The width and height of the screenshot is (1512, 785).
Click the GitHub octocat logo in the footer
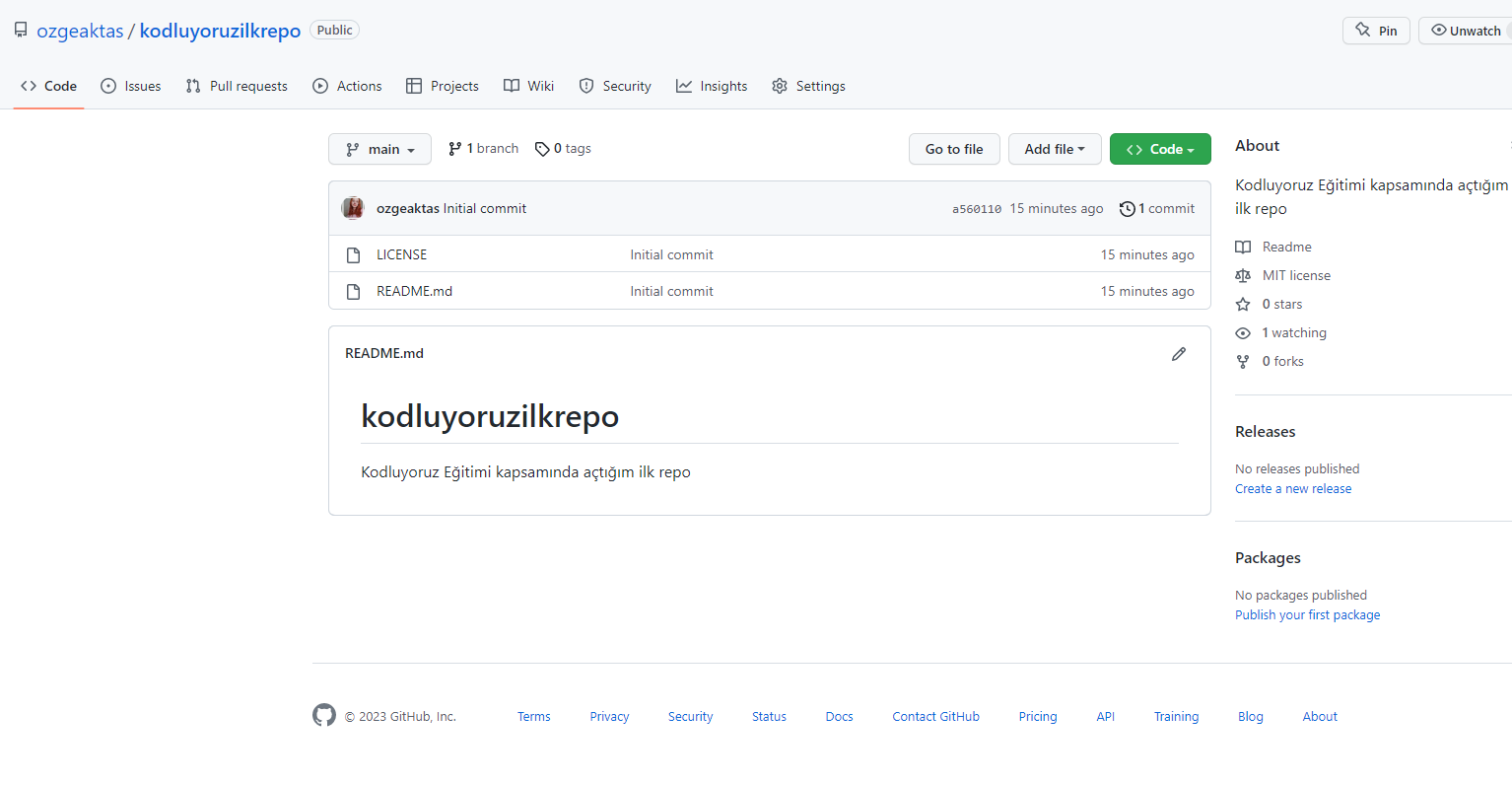pos(324,715)
